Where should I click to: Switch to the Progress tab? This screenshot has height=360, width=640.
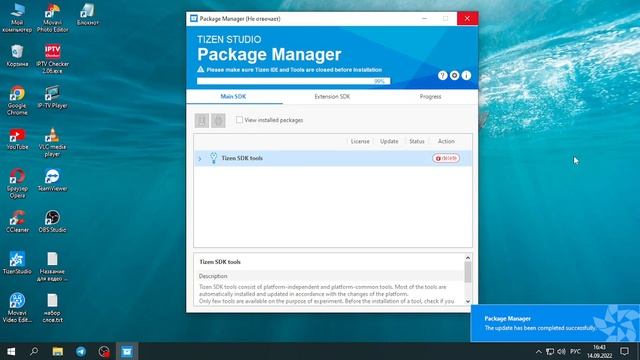(x=430, y=97)
